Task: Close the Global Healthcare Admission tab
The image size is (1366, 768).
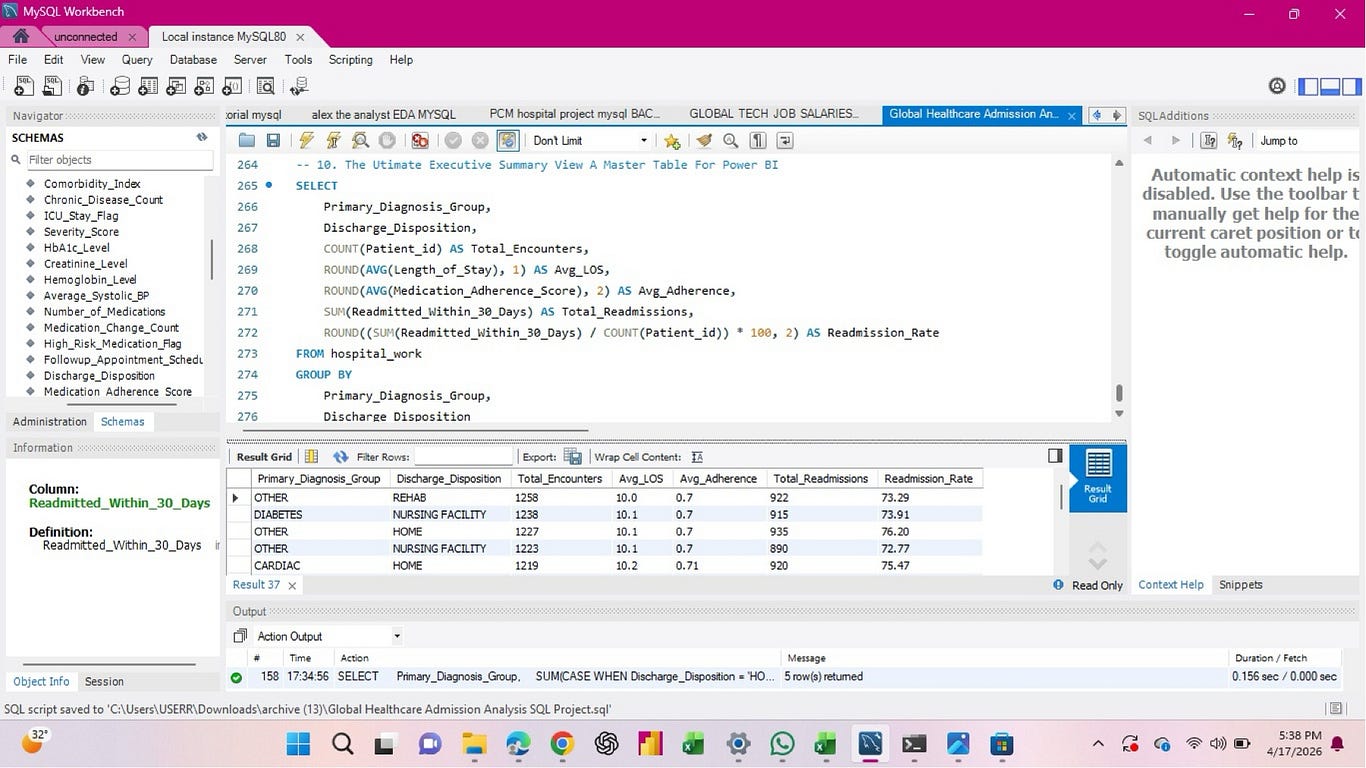Action: (x=1072, y=116)
